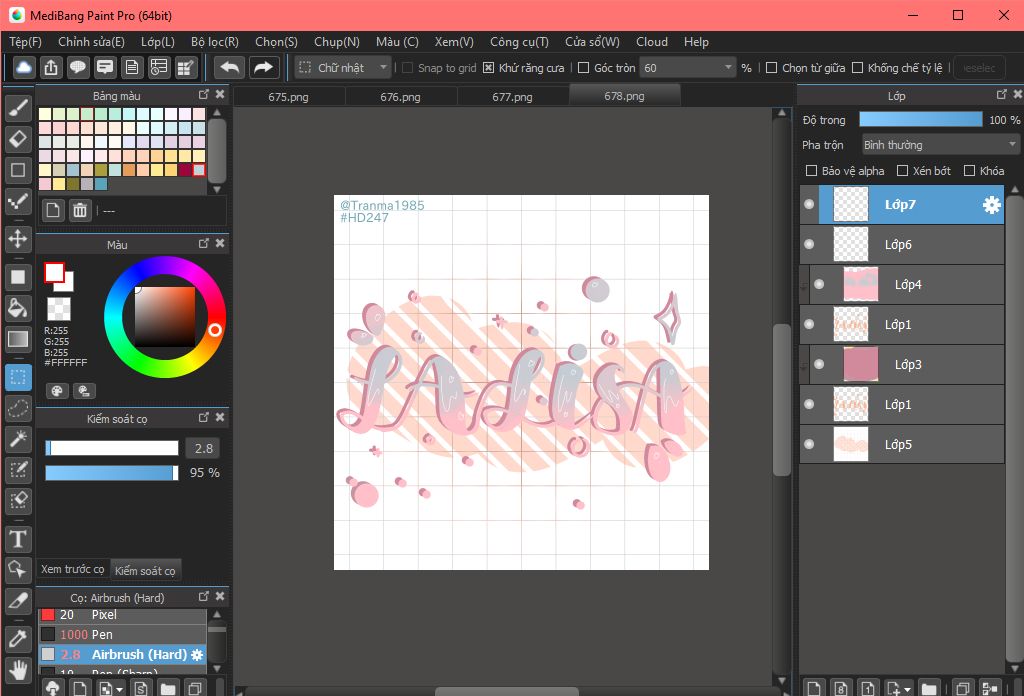Click the Undo arrow icon

(x=229, y=67)
